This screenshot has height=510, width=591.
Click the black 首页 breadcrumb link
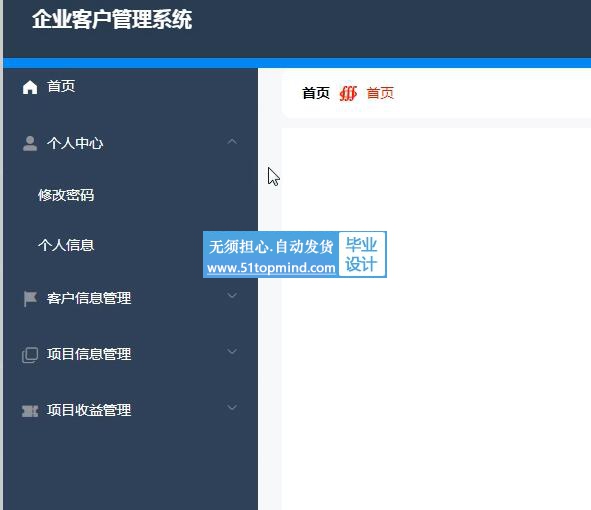pos(316,93)
